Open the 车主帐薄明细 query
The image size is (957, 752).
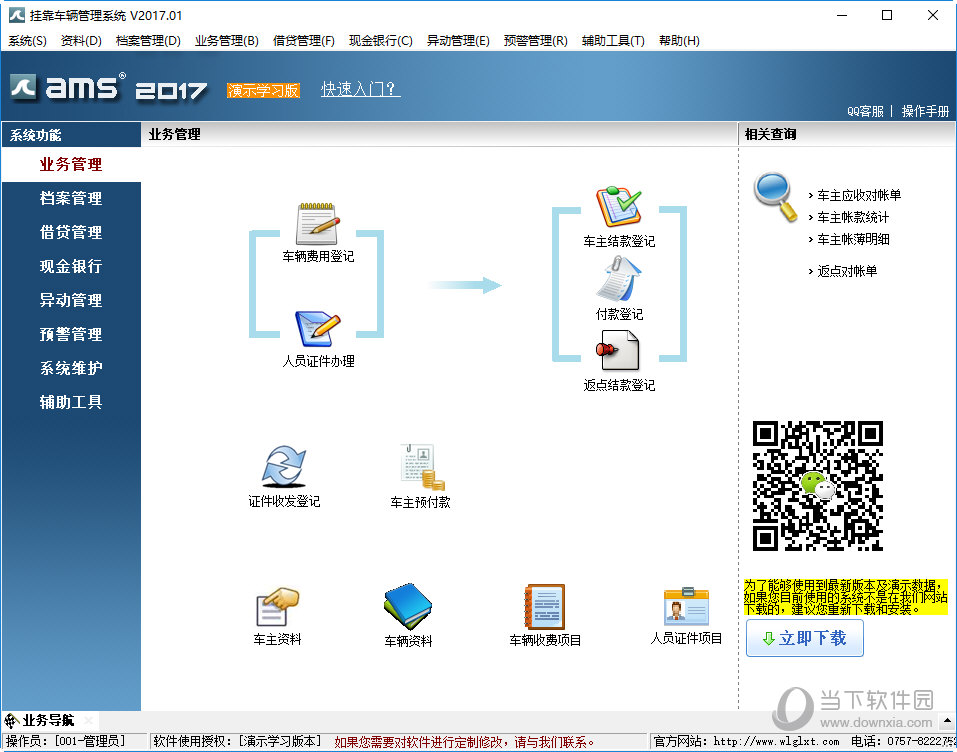click(853, 239)
